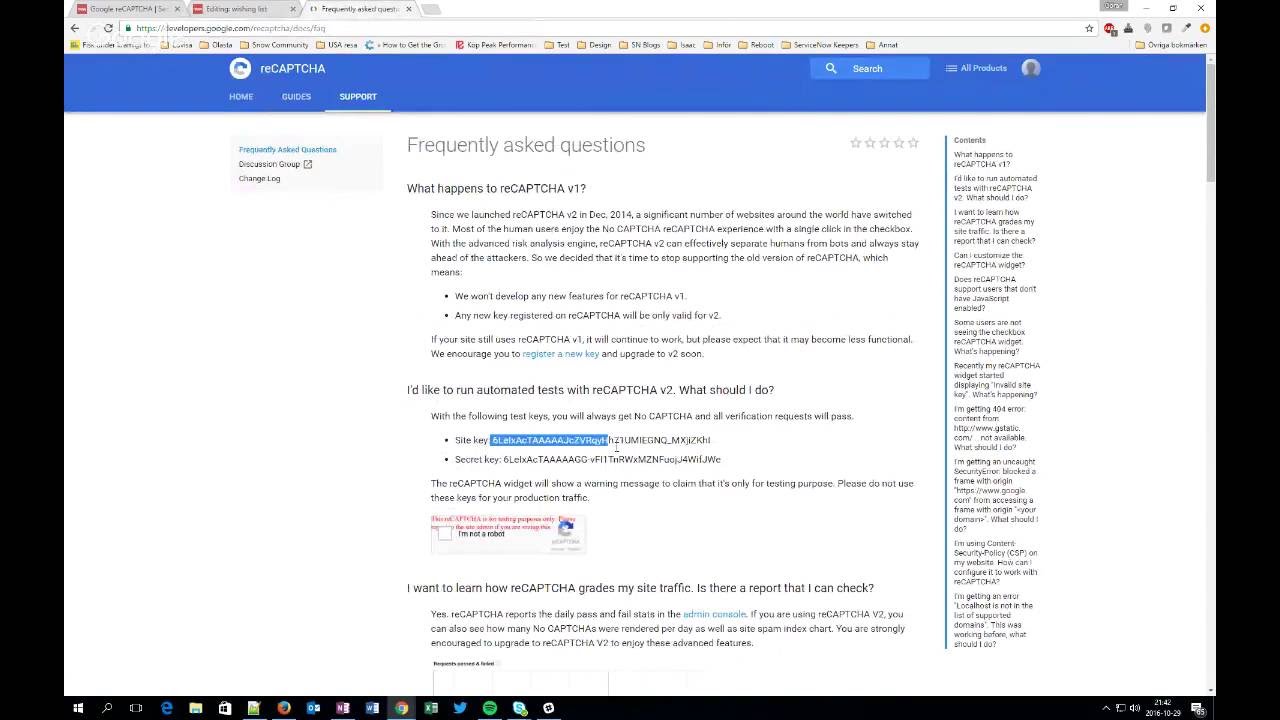Open Task View from the taskbar

tap(136, 708)
